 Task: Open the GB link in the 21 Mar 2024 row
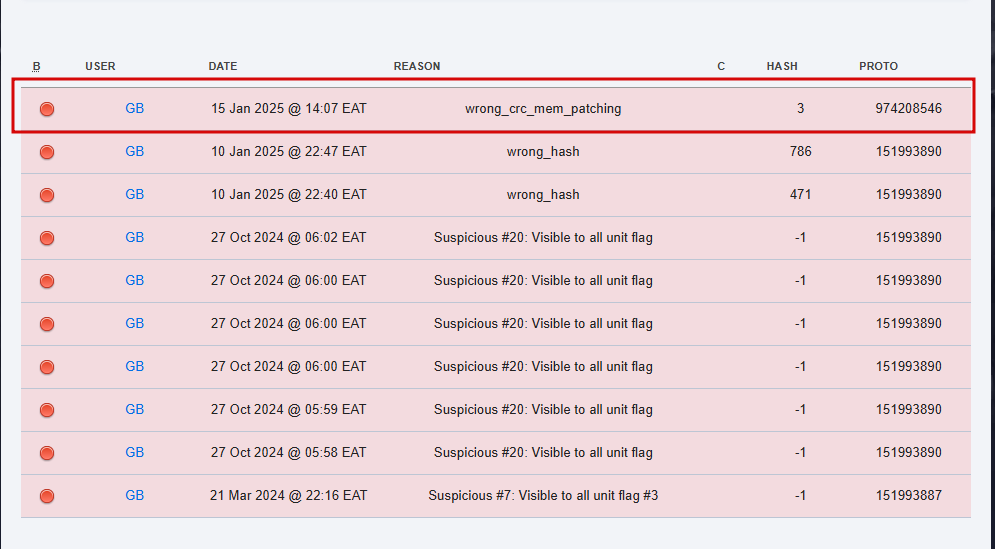pos(135,496)
